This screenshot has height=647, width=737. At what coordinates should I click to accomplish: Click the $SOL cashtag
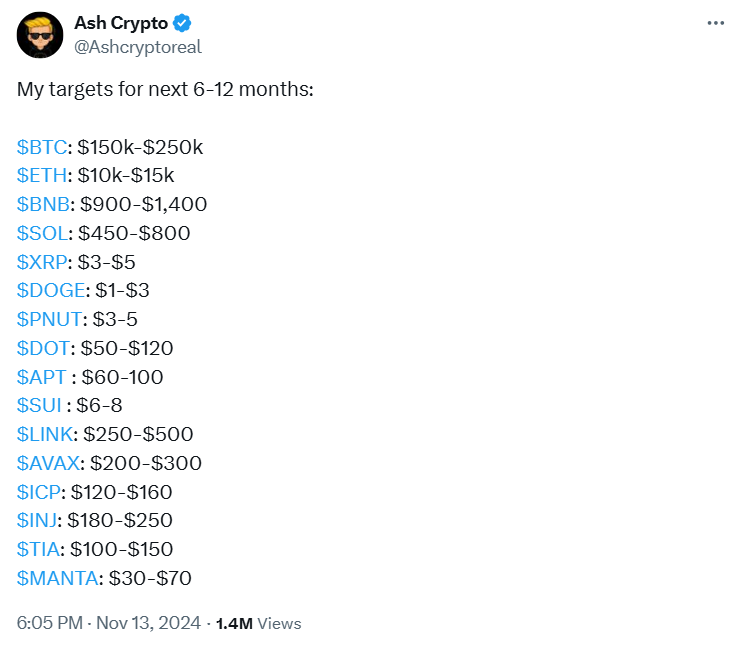(x=41, y=233)
